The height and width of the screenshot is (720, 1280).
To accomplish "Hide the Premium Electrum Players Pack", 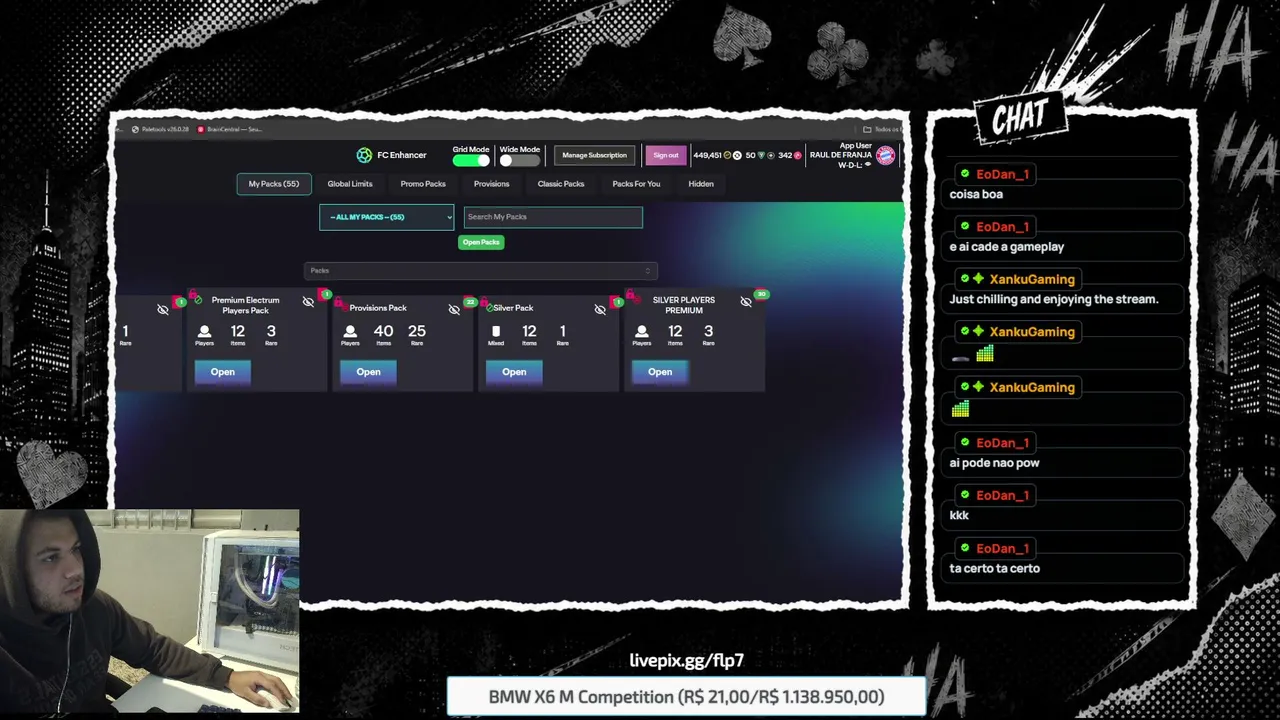I will pos(308,302).
